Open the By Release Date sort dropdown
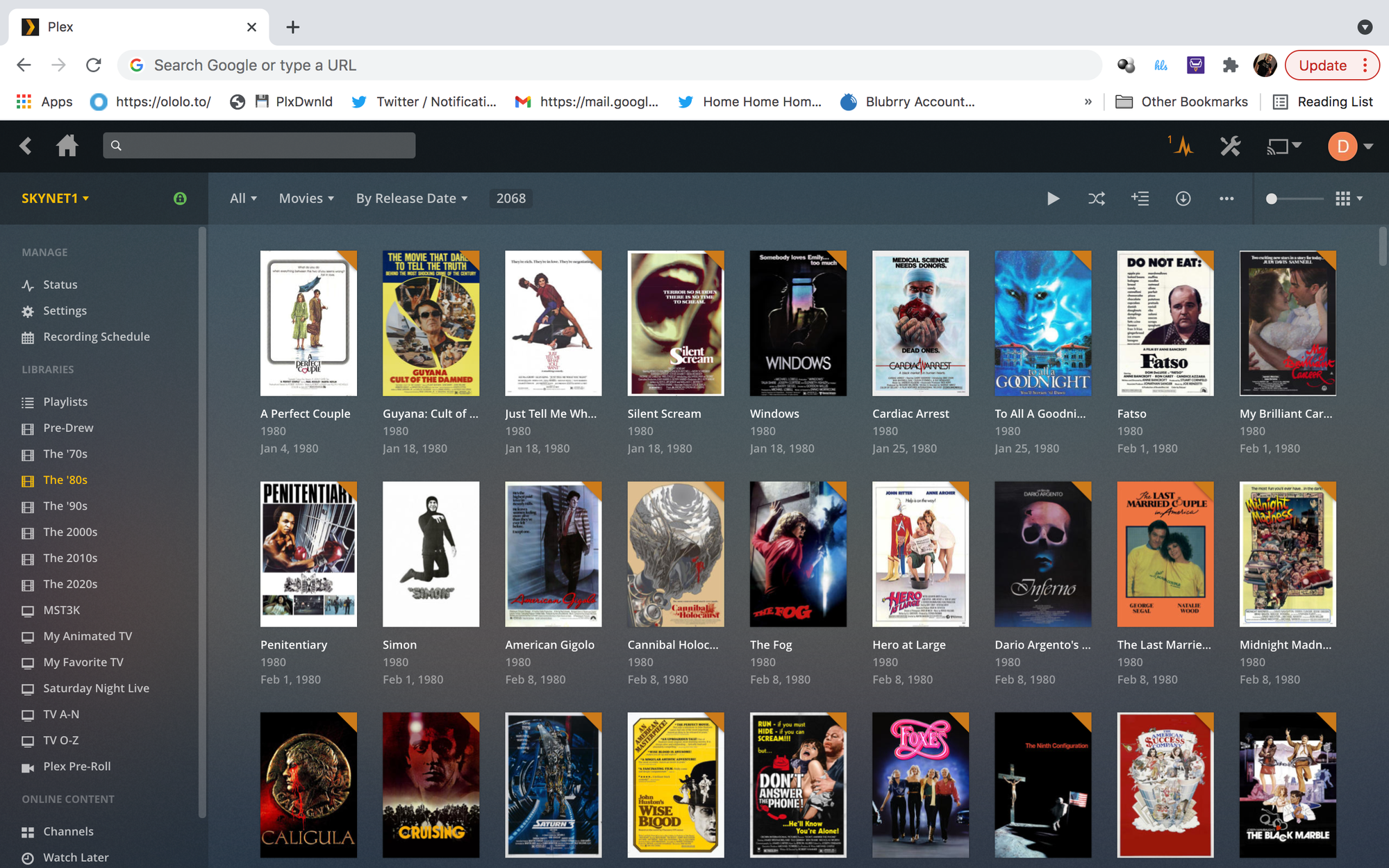 pos(412,199)
